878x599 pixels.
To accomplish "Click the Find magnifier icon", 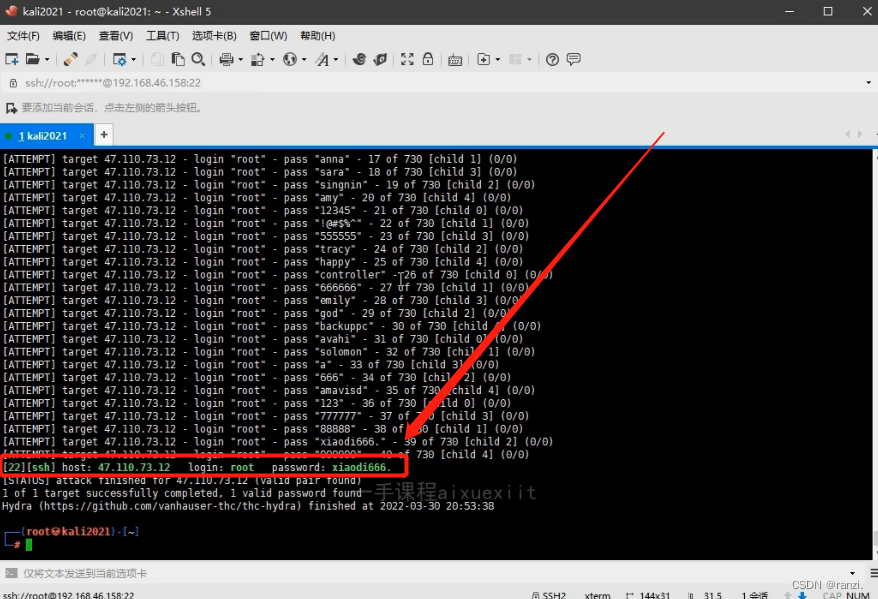I will 198,59.
